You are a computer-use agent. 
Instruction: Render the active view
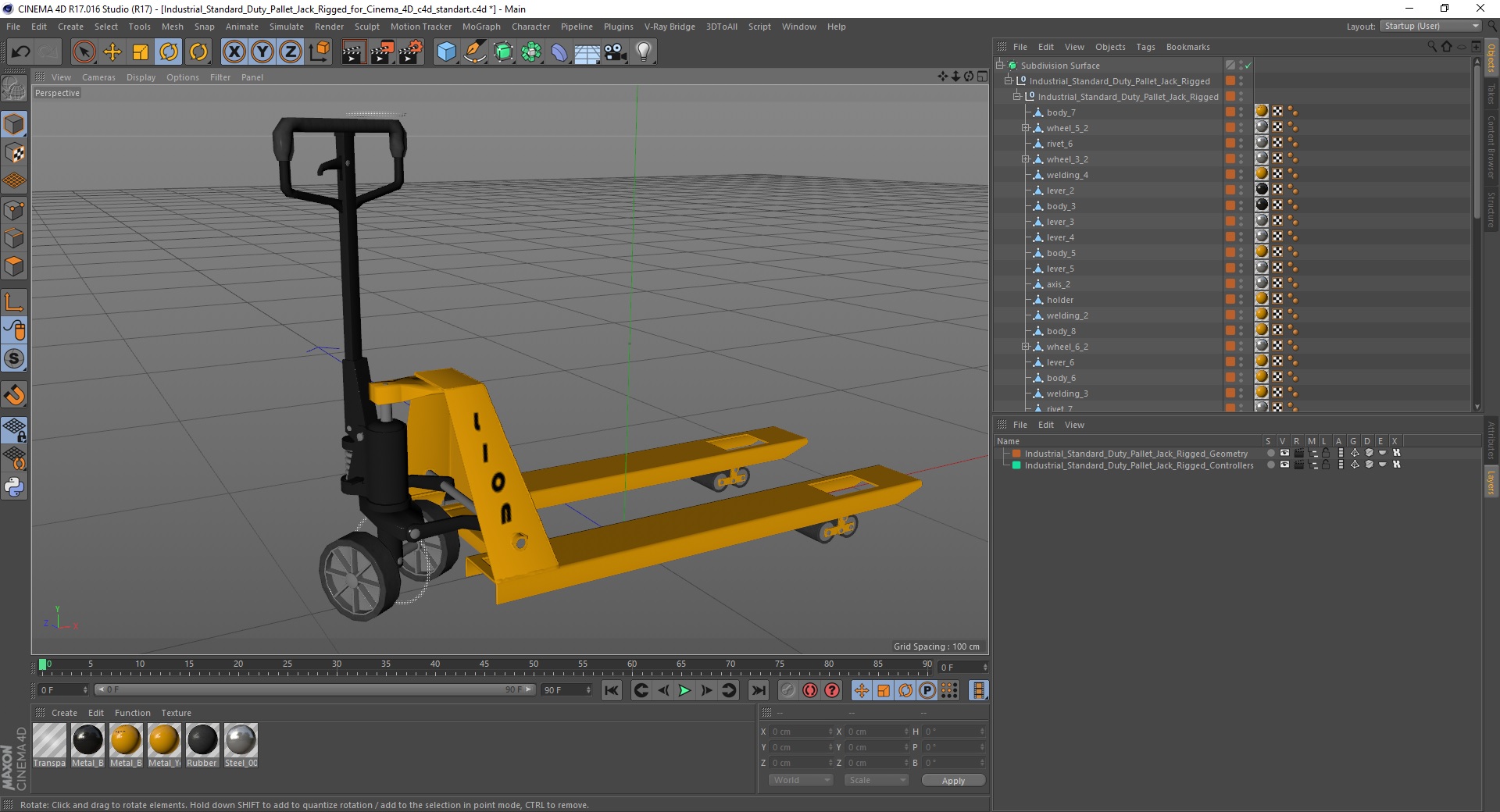click(353, 52)
